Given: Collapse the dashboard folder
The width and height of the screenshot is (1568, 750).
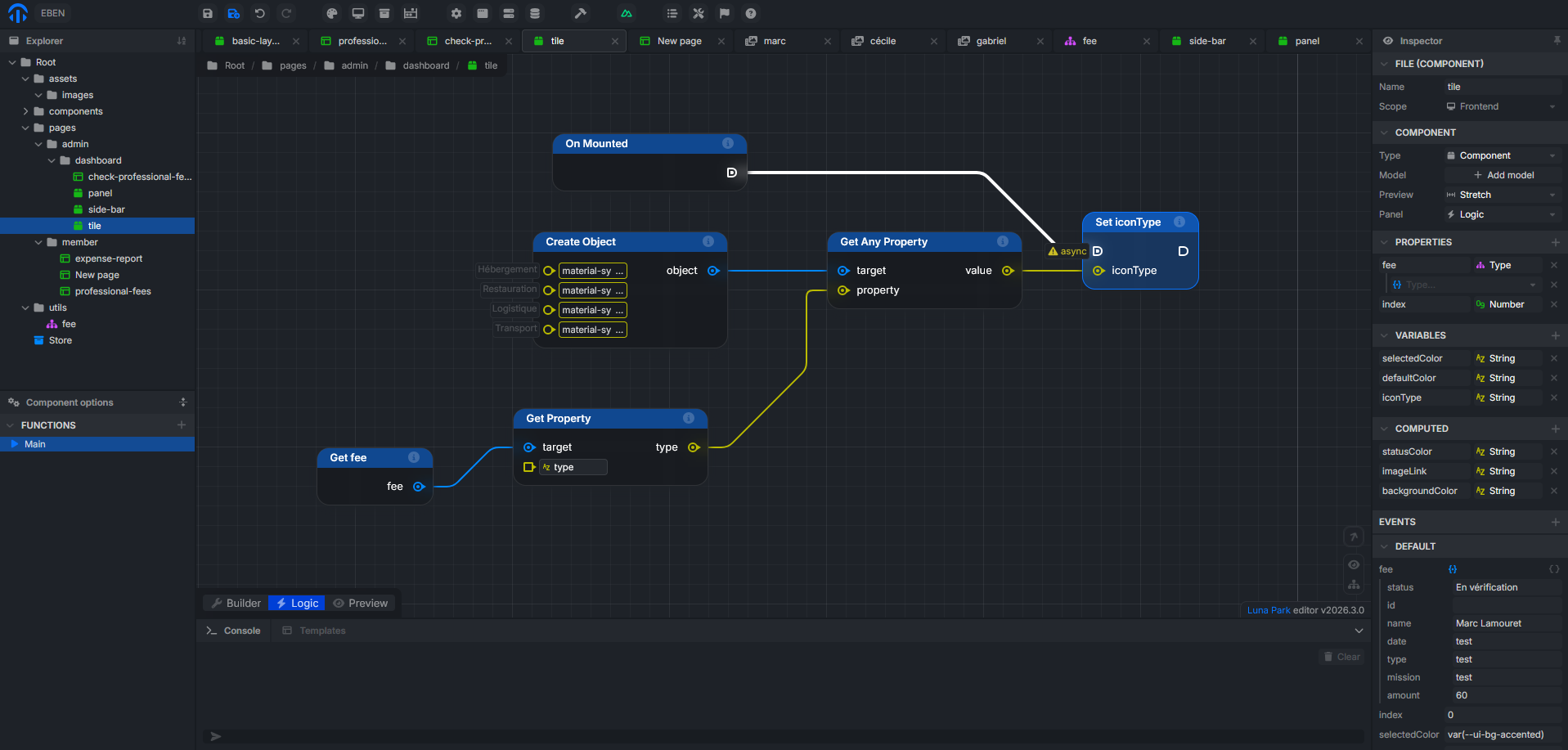Looking at the screenshot, I should 52,160.
